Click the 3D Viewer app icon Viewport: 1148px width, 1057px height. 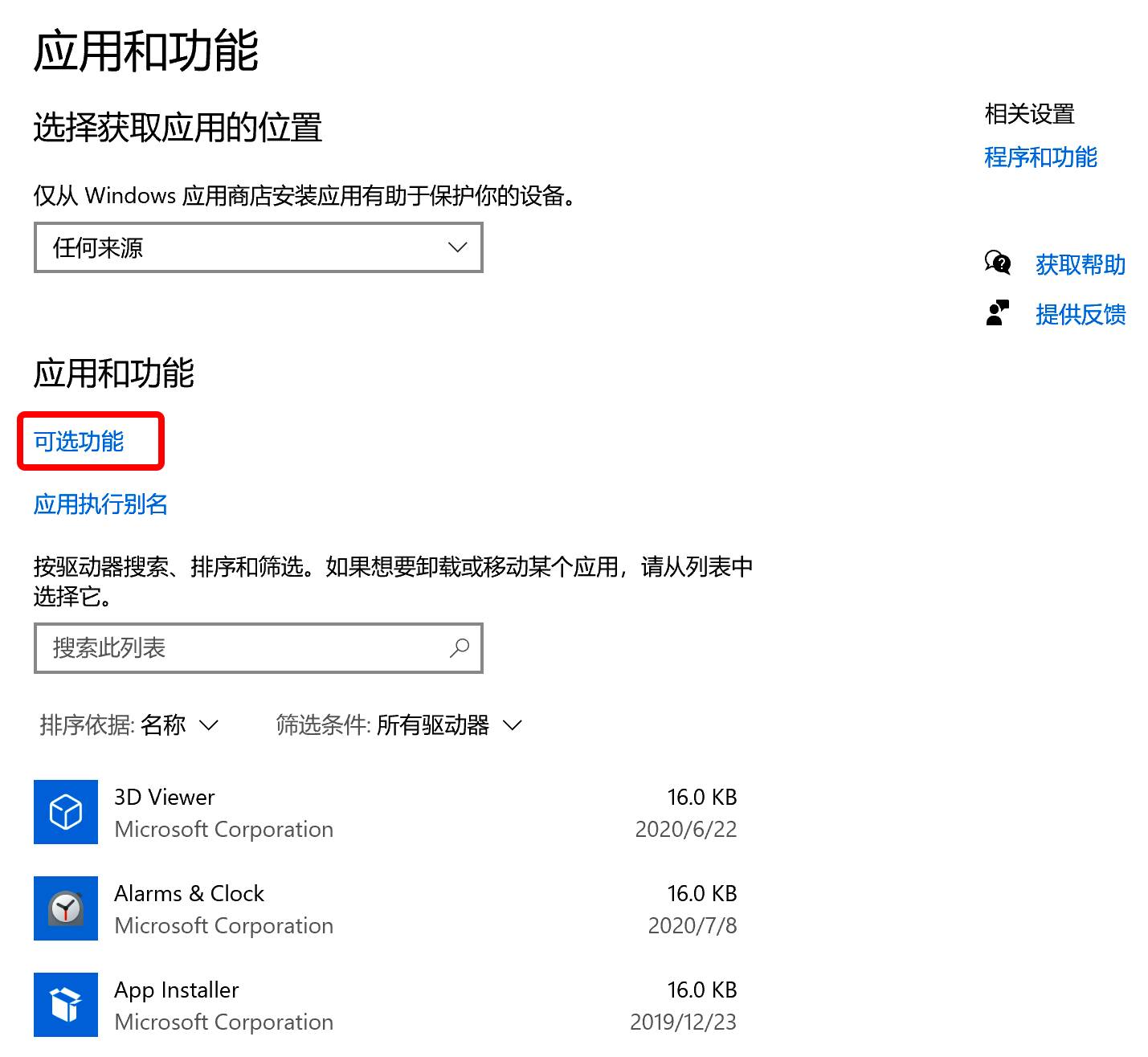[x=66, y=812]
